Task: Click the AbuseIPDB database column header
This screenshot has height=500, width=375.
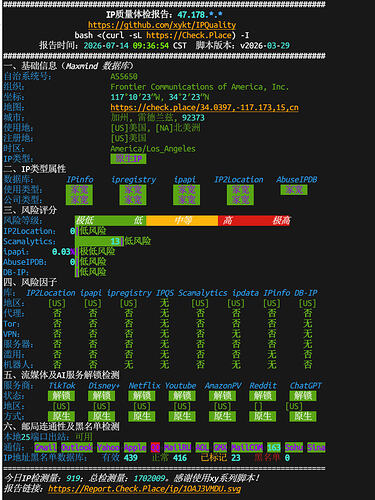Action: coord(297,180)
